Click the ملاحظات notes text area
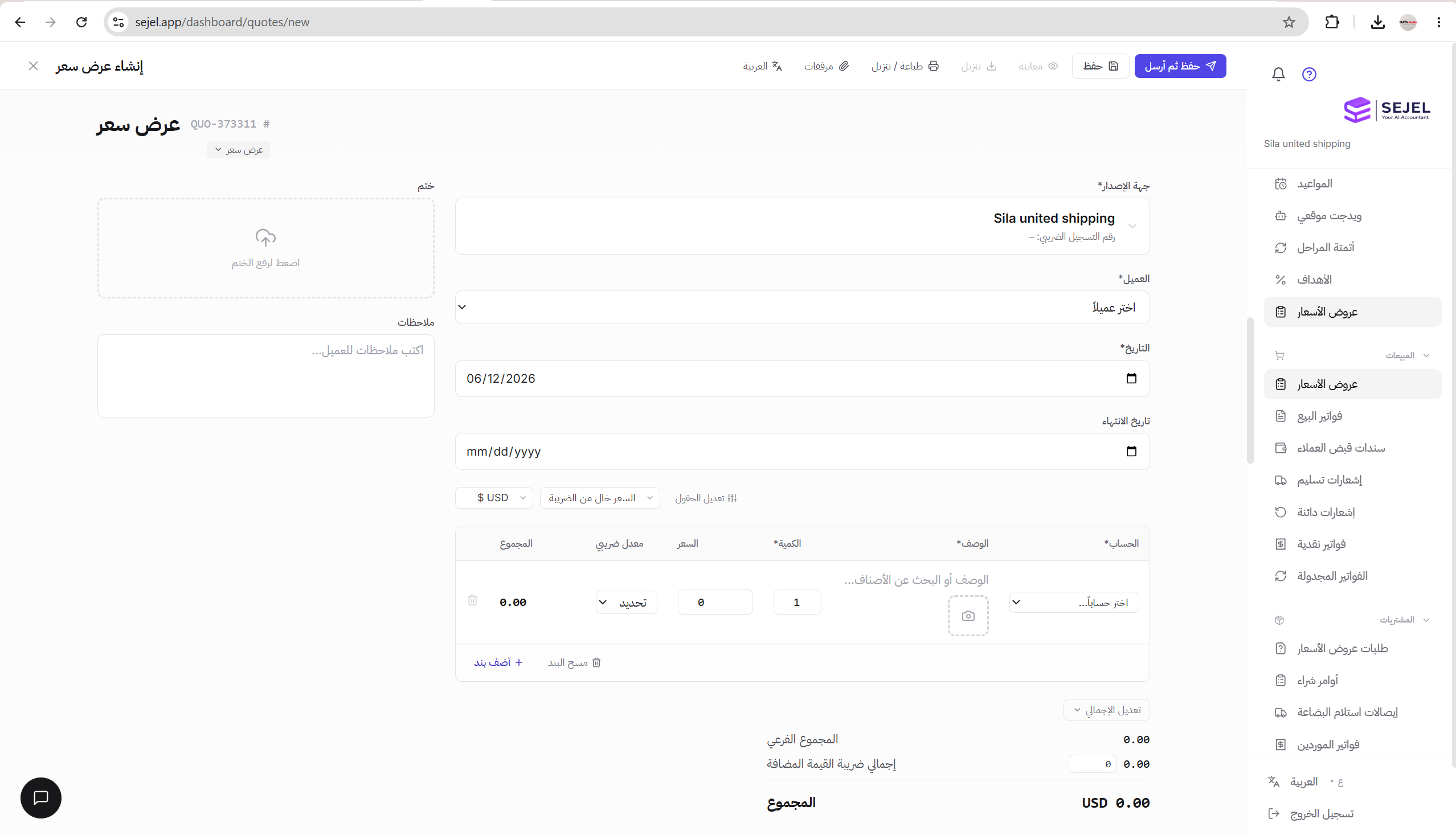Viewport: 1456px width, 835px height. pos(265,375)
